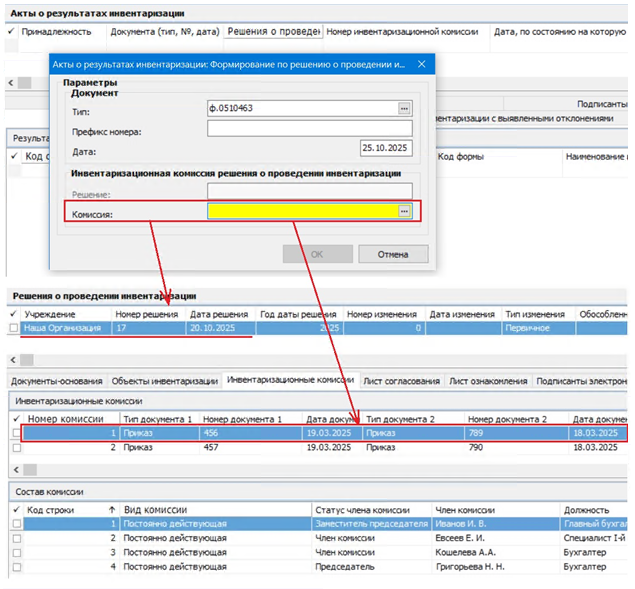Click the checkmark header icon in Решения о проведении инвентаризации

[13, 314]
